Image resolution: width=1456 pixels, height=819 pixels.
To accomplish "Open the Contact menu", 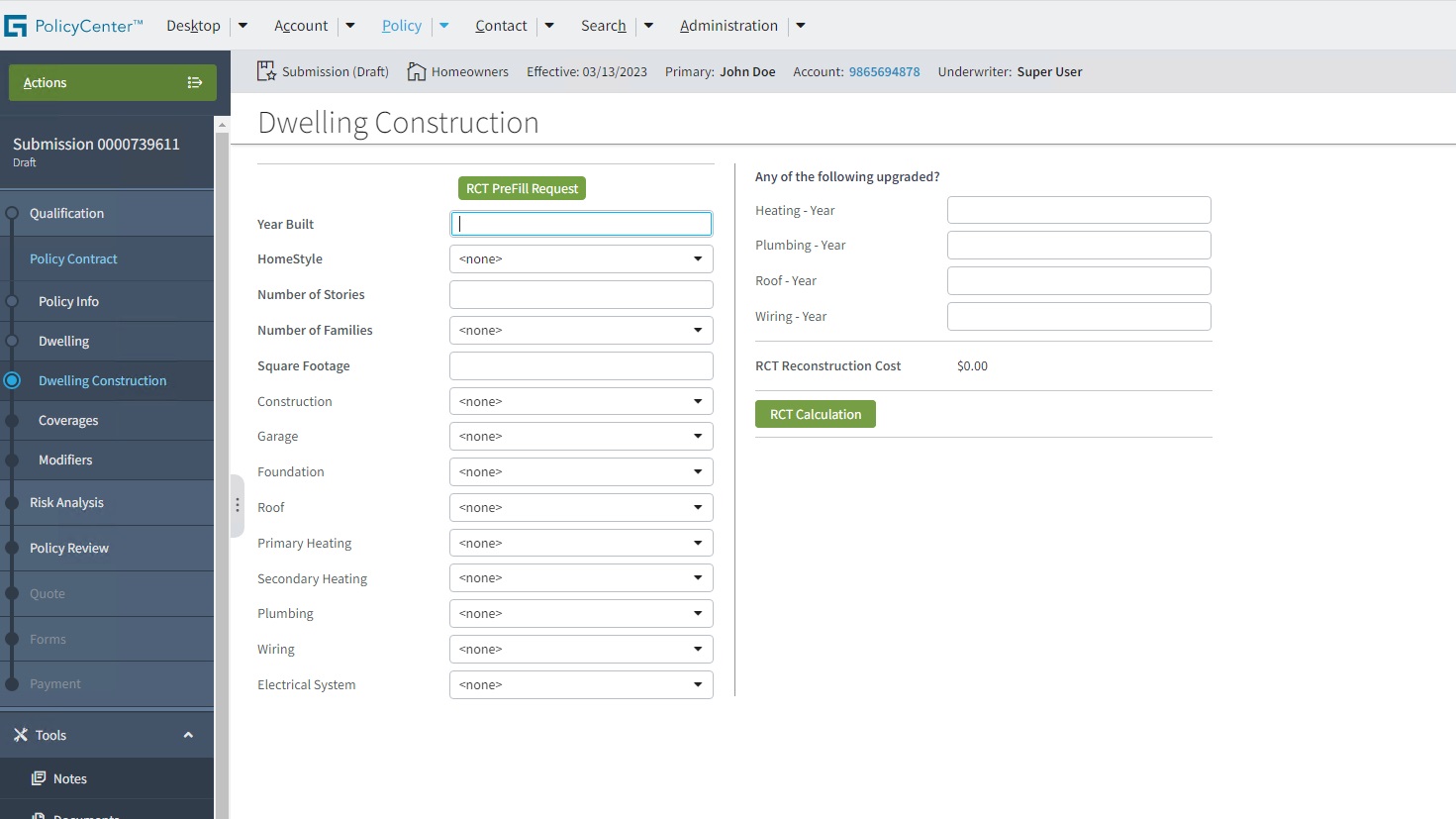I will point(501,26).
